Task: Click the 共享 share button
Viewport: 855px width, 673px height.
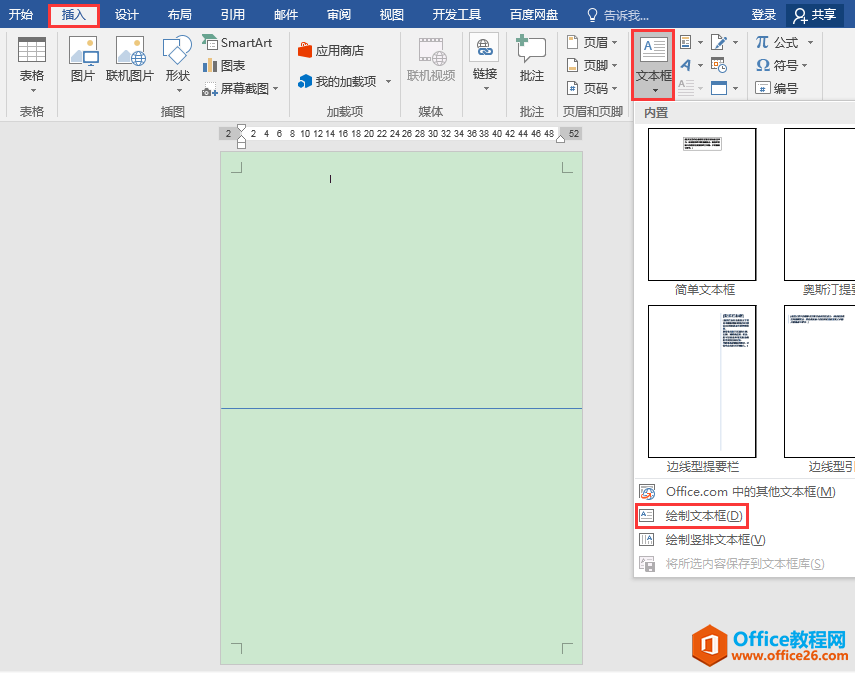Action: tap(815, 15)
